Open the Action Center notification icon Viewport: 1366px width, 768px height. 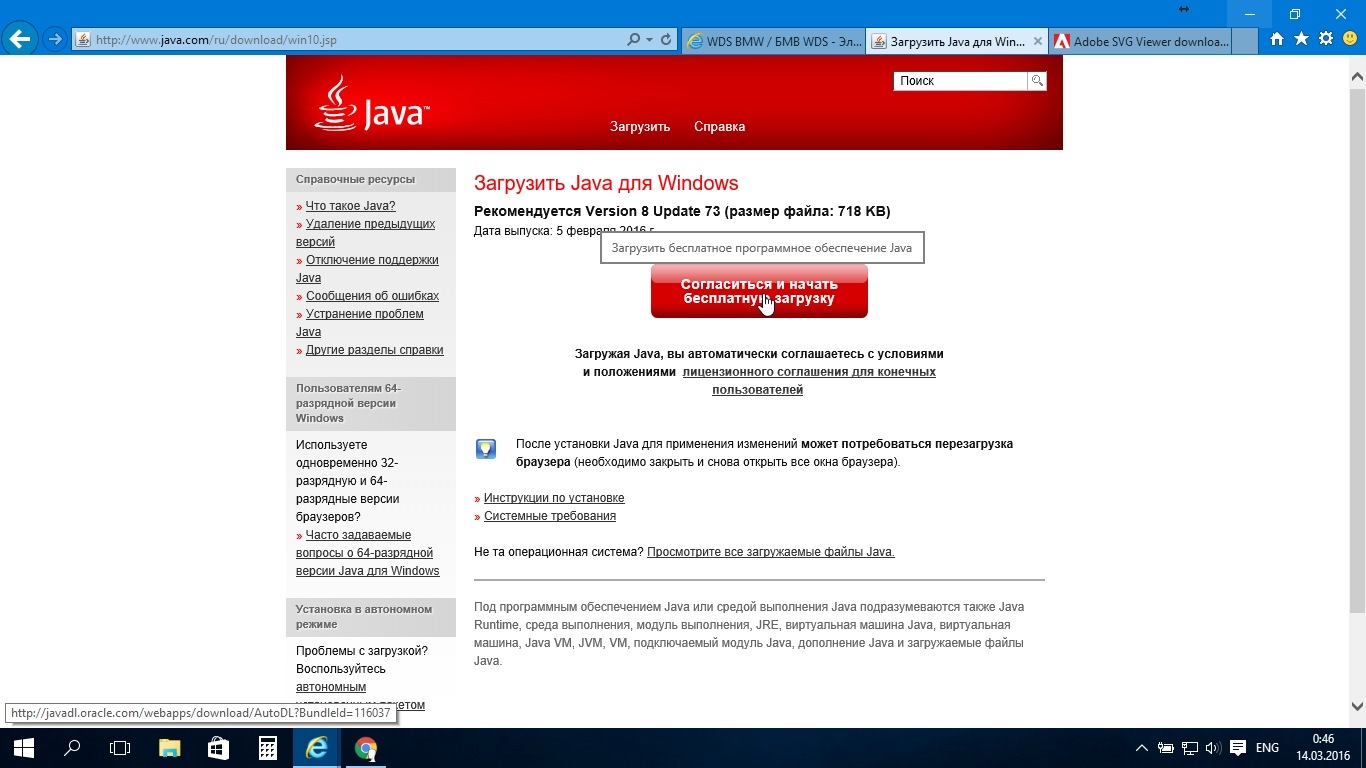pyautogui.click(x=1238, y=748)
